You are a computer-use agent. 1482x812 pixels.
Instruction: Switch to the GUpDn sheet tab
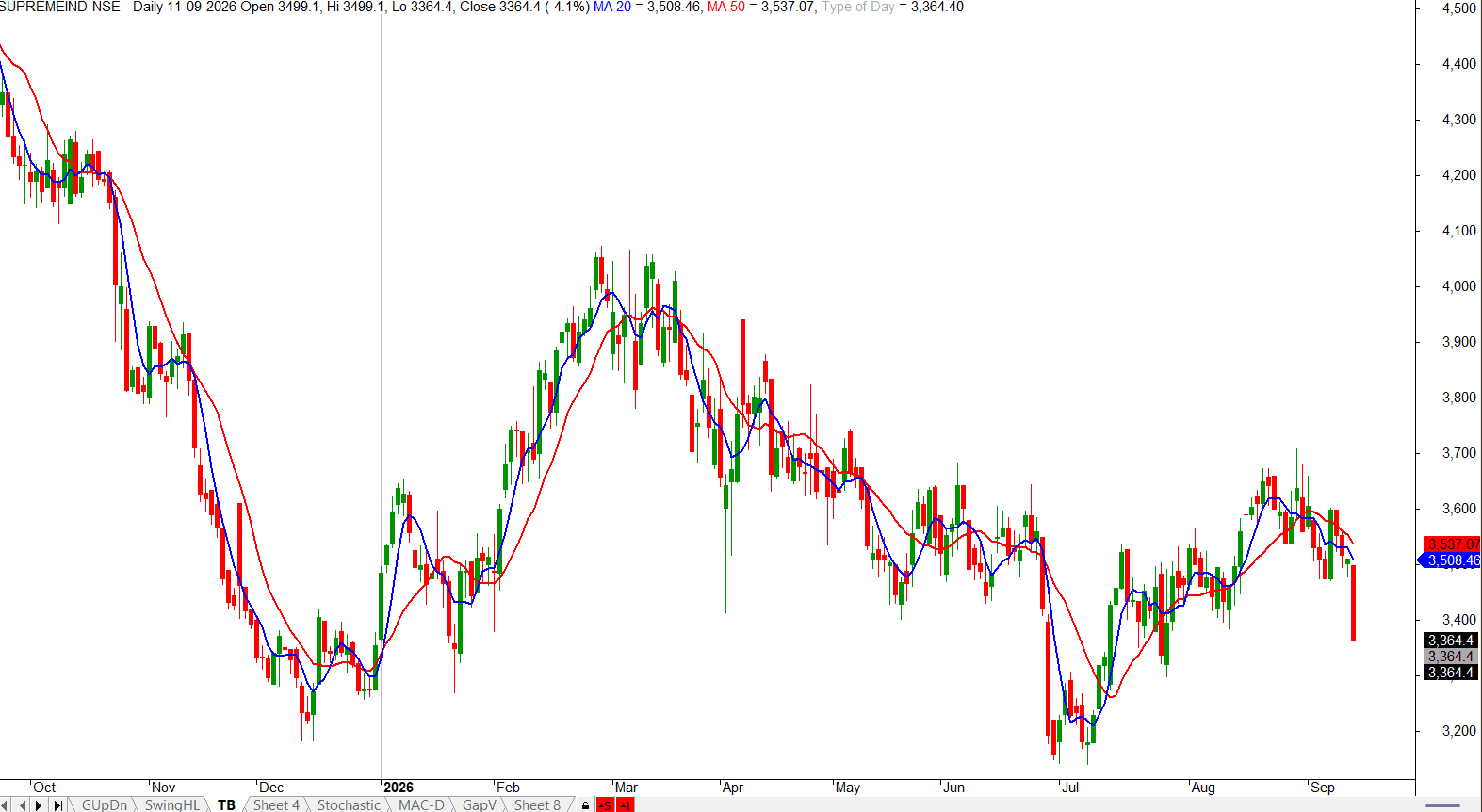click(104, 805)
